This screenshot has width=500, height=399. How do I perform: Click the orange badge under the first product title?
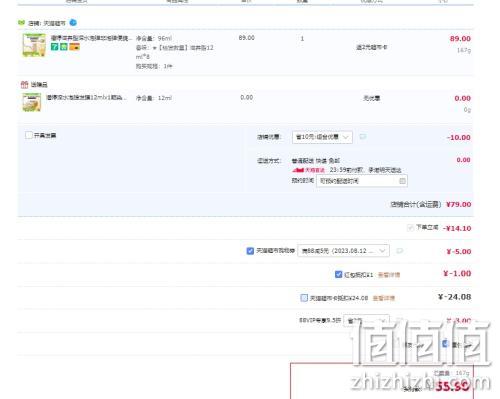point(74,47)
